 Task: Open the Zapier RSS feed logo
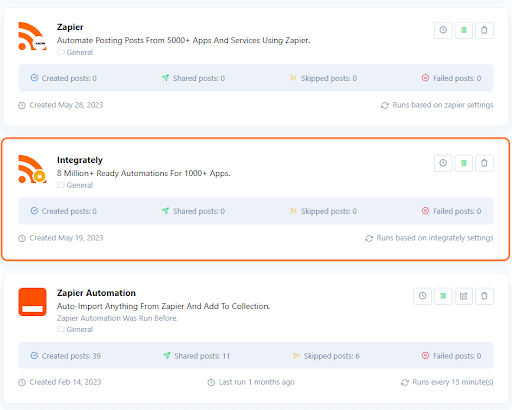(32, 36)
